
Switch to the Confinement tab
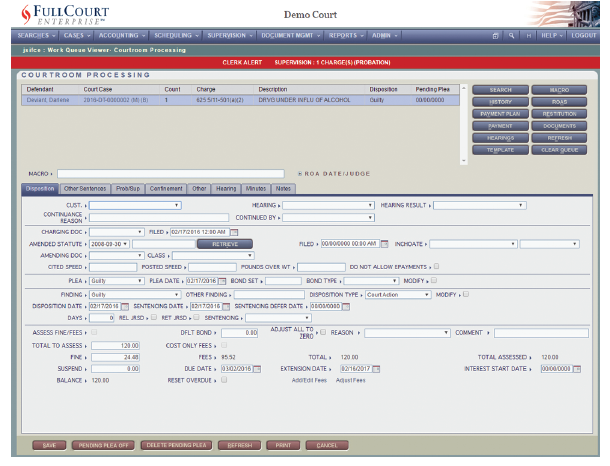[166, 189]
